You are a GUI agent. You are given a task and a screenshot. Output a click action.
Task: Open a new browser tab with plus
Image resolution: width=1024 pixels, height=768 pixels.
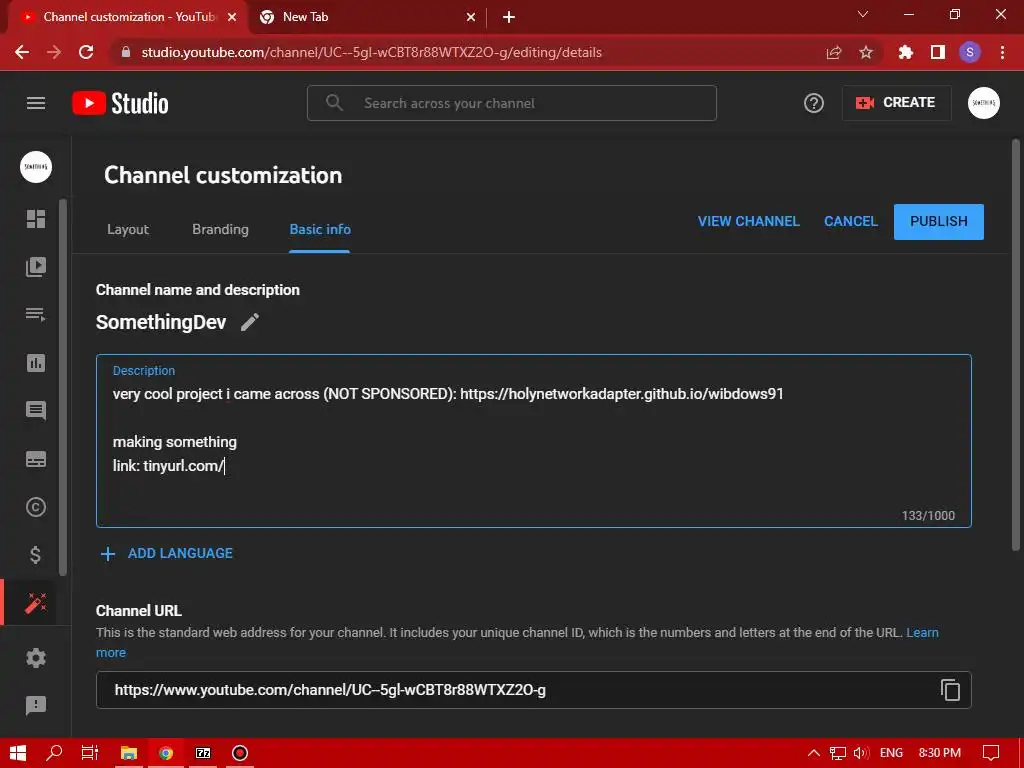click(509, 17)
